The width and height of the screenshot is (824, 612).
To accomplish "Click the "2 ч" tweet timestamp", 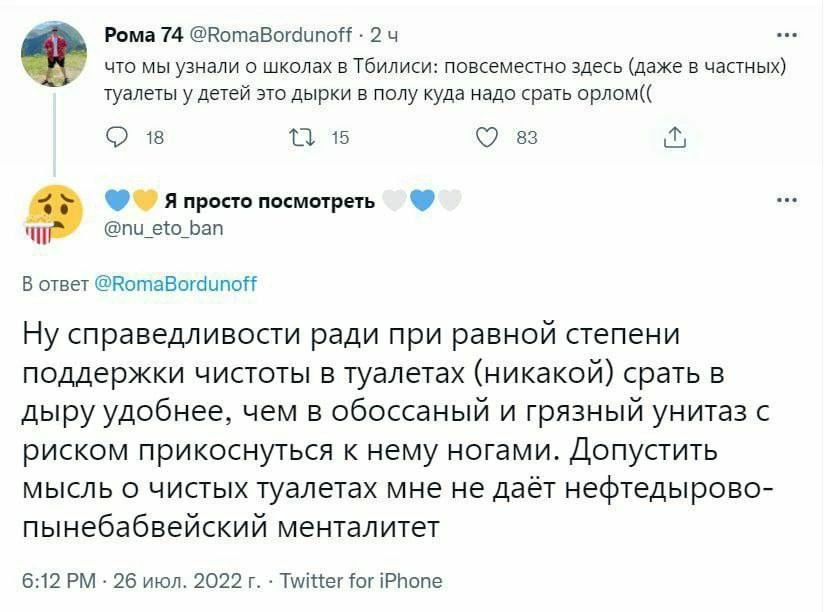I will (x=385, y=36).
